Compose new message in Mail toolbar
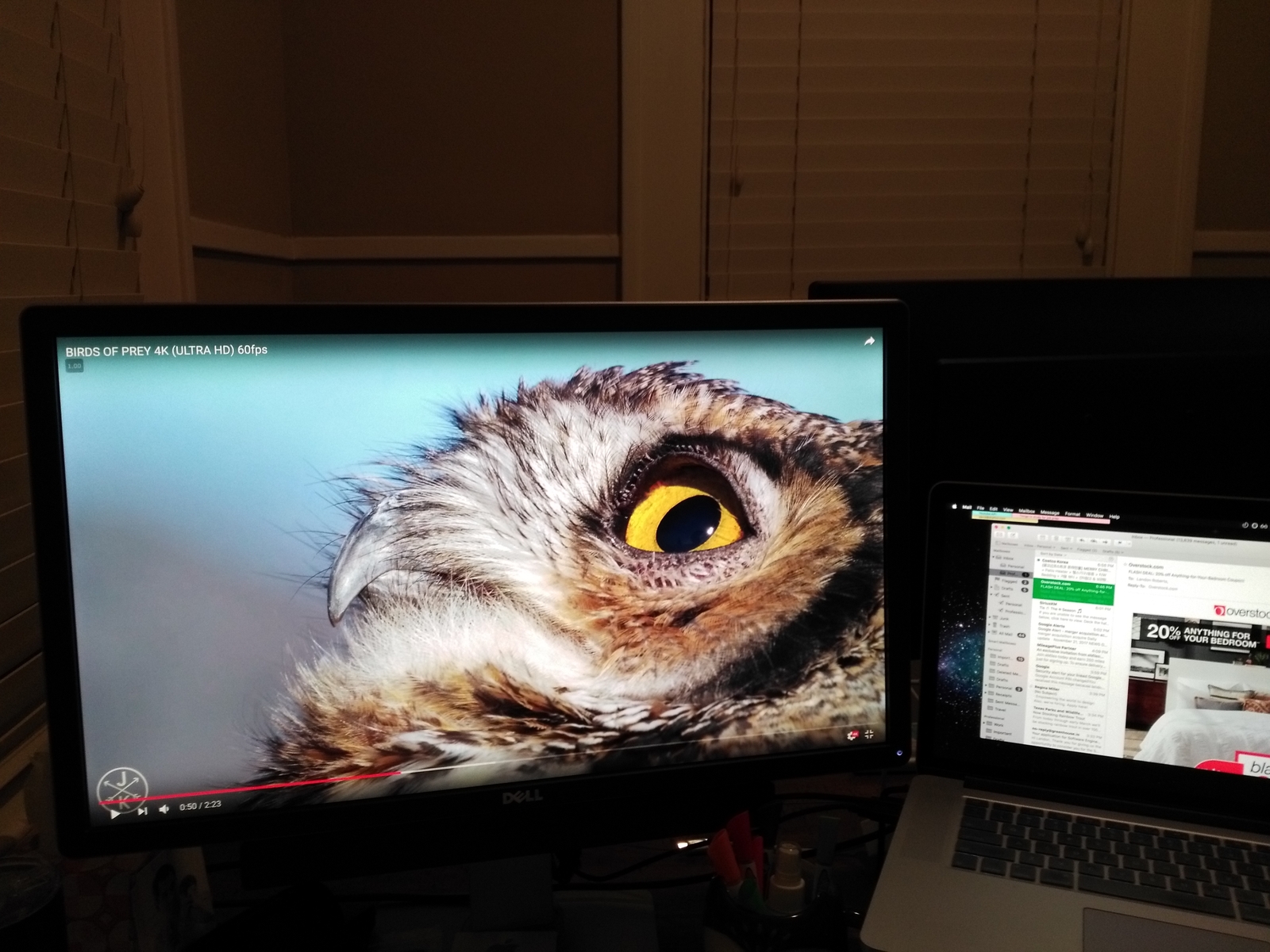This screenshot has height=952, width=1270. pos(1013,535)
